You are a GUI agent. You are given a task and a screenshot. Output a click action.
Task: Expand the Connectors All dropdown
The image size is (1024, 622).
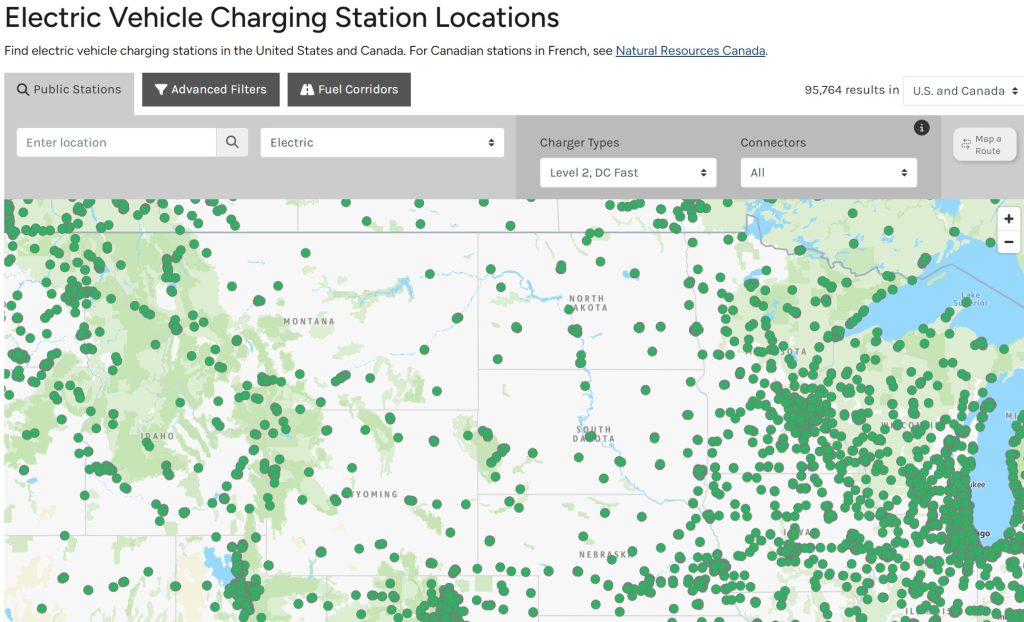coord(829,172)
